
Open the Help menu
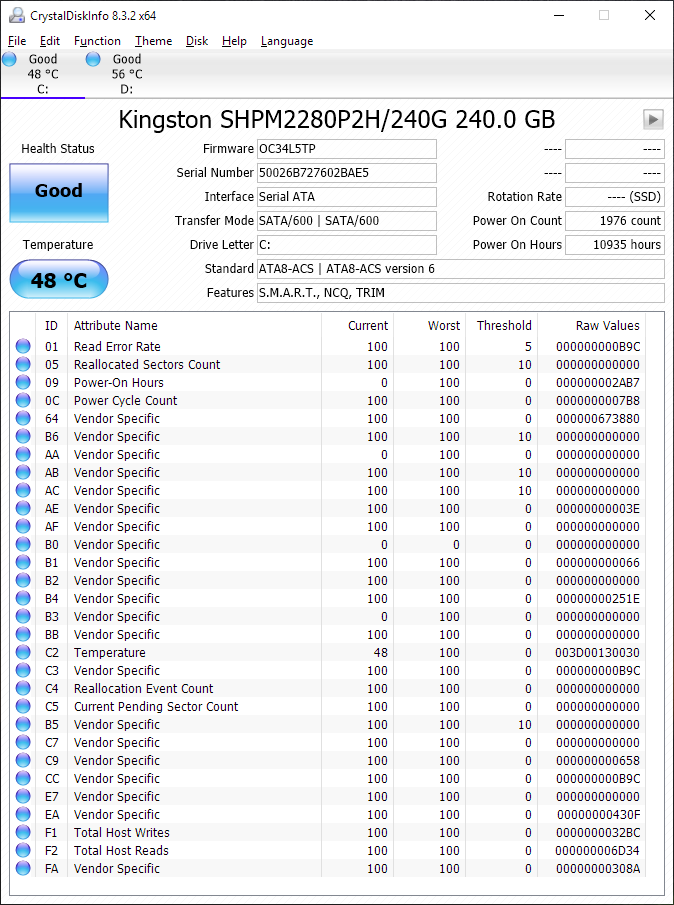pyautogui.click(x=234, y=41)
